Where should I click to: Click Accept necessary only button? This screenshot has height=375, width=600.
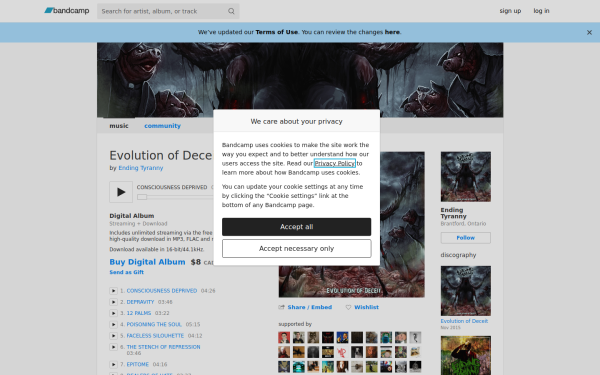pyautogui.click(x=297, y=249)
